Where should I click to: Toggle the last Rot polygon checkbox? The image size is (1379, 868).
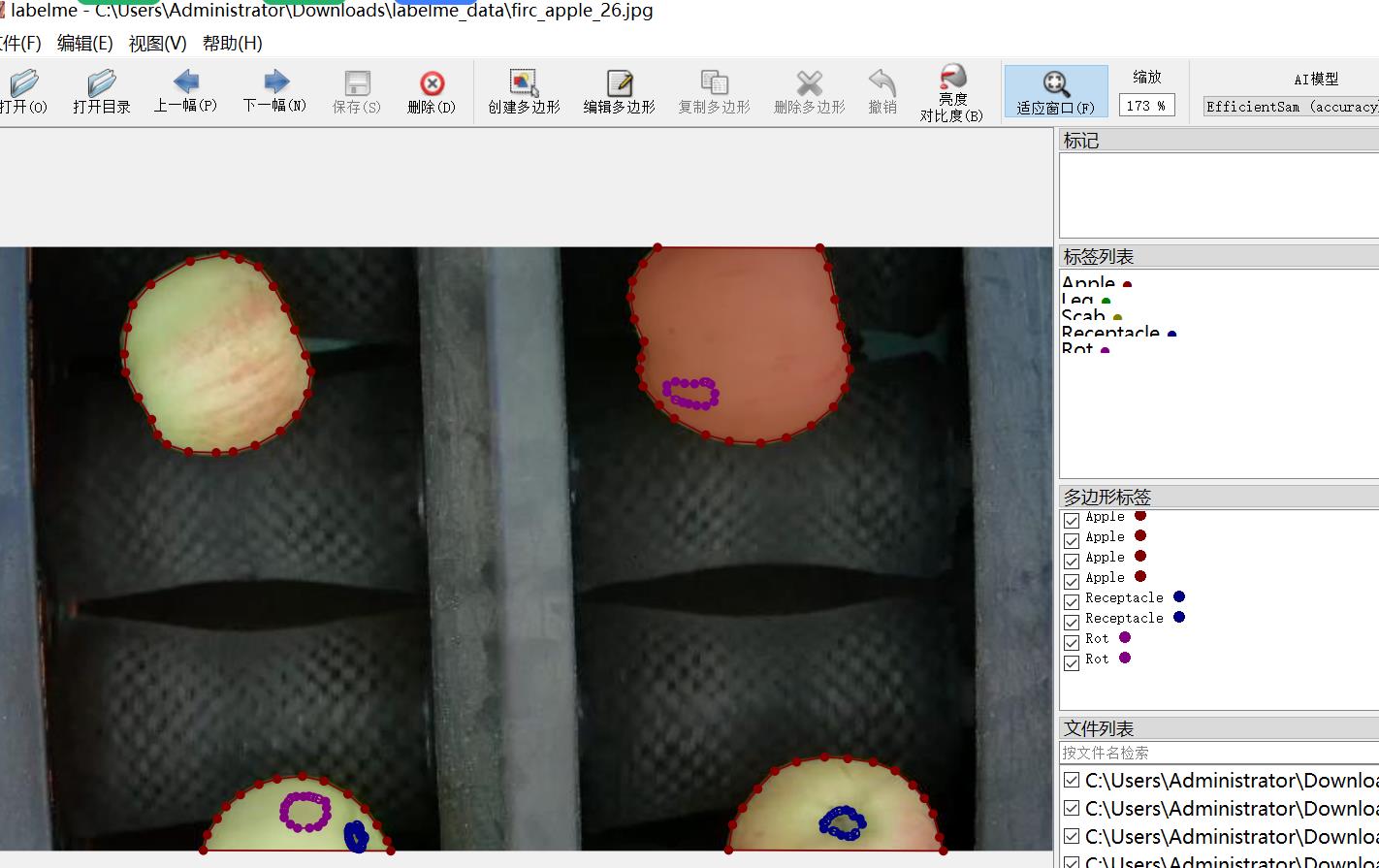click(x=1072, y=662)
